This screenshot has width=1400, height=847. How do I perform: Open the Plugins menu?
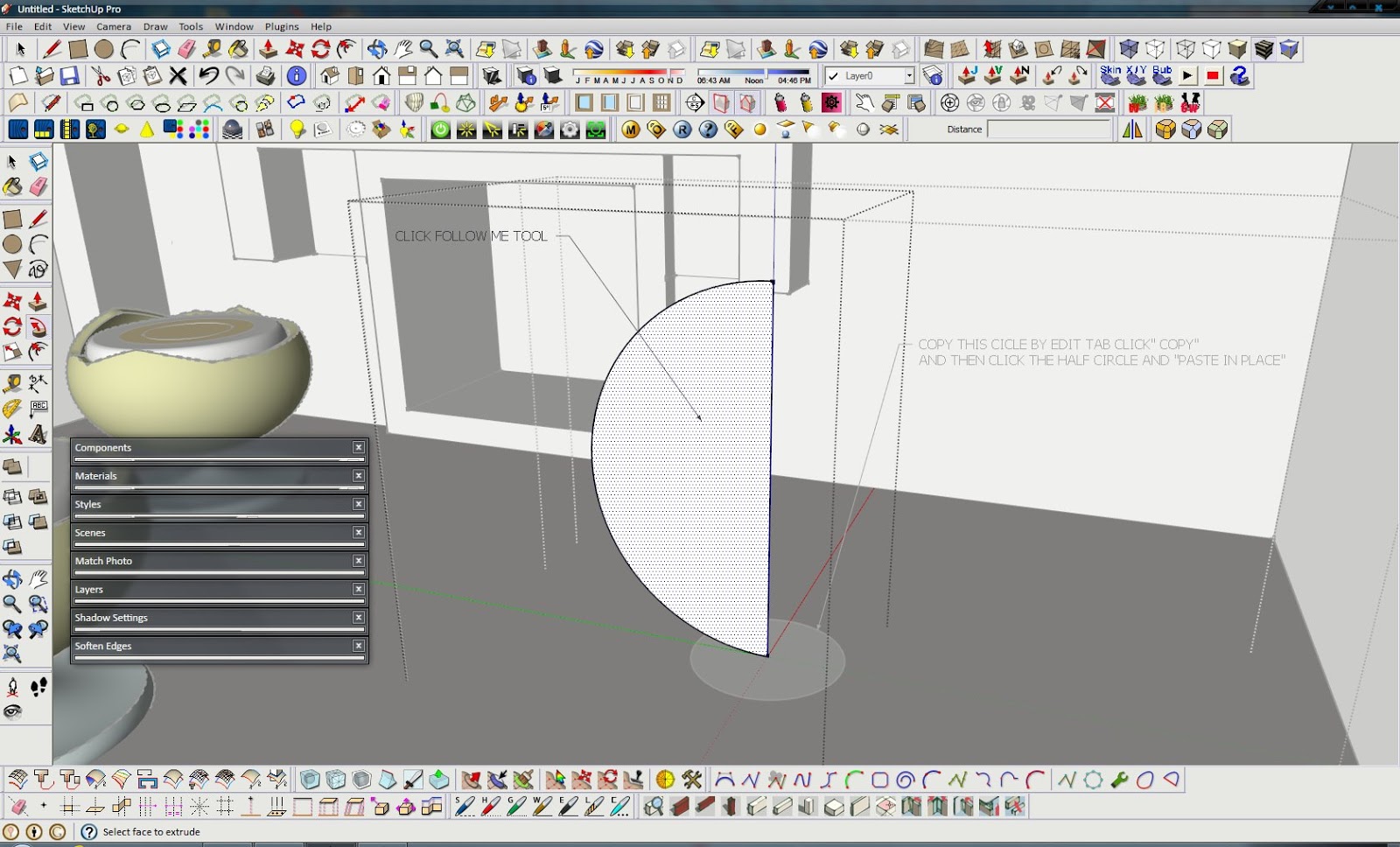282,26
